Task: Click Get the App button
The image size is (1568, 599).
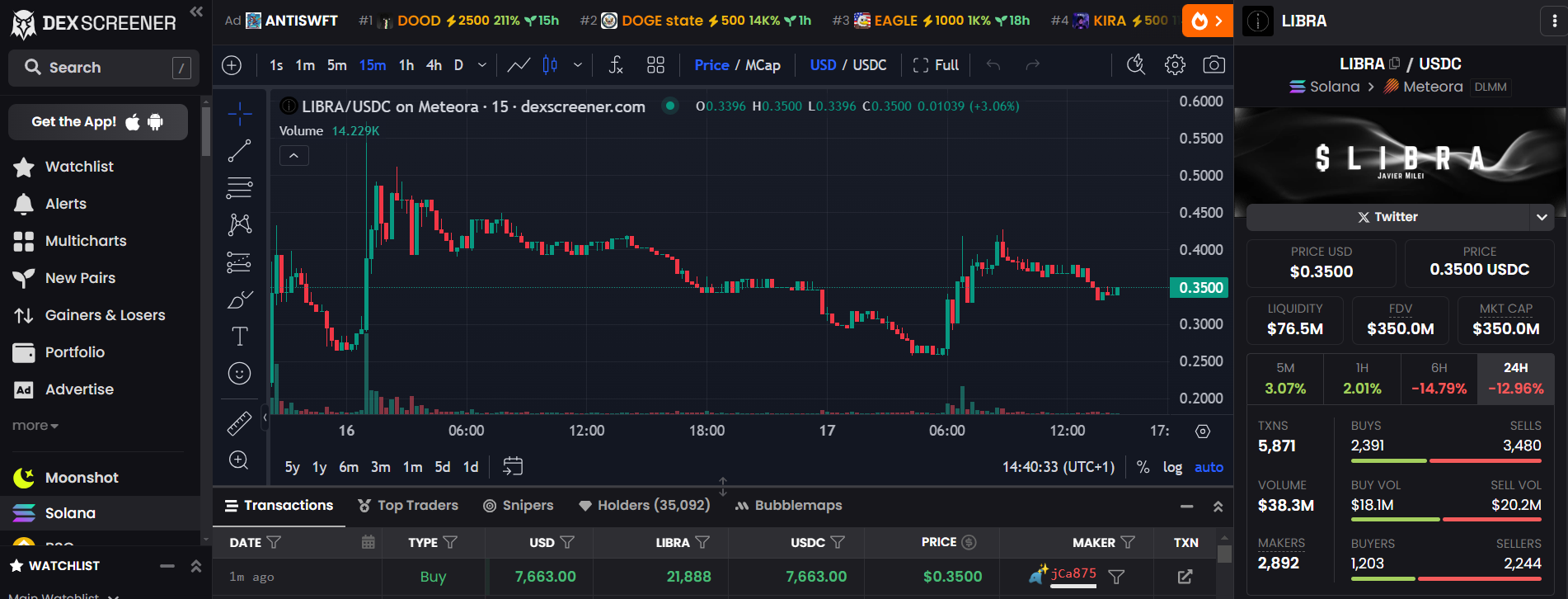Action: (x=98, y=122)
